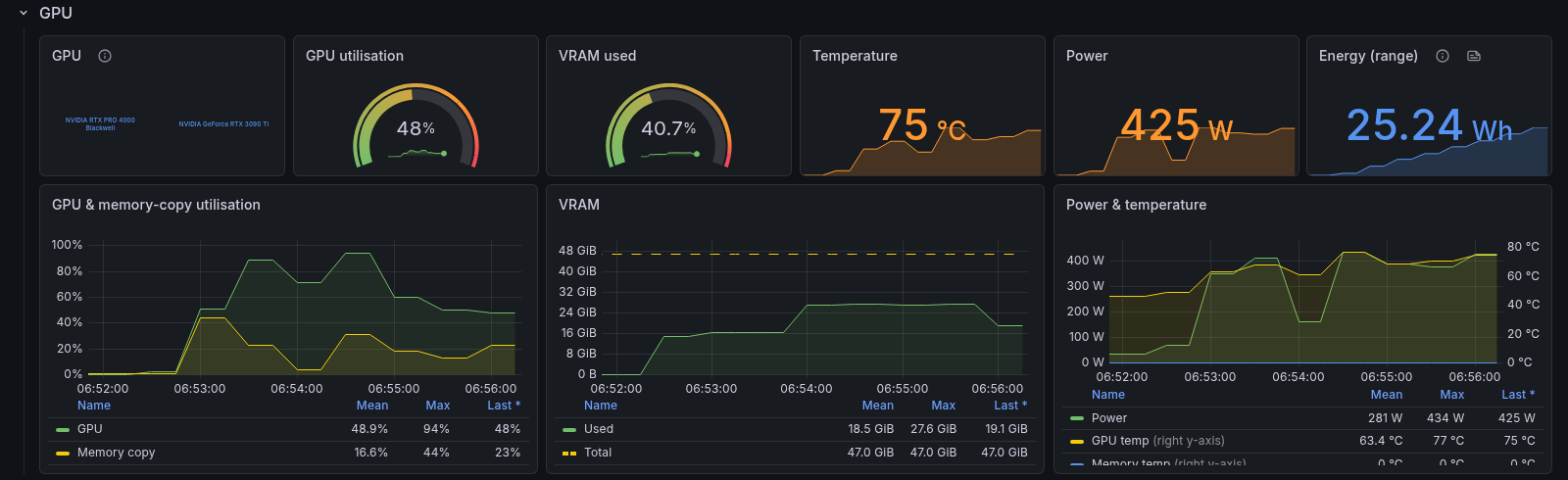This screenshot has height=480, width=1568.
Task: Select NVIDIA RTX PRO 4000 Blackwell text
Action: click(x=100, y=124)
